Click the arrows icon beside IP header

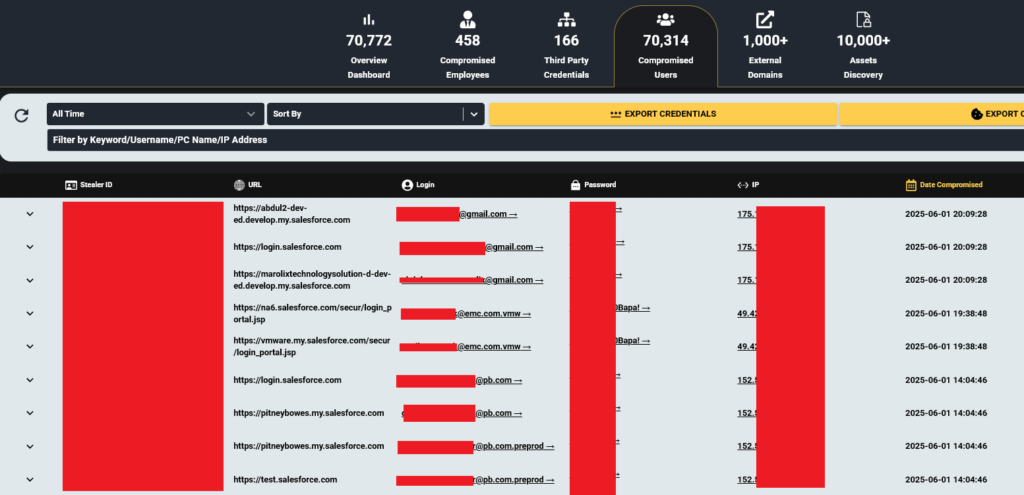[743, 185]
